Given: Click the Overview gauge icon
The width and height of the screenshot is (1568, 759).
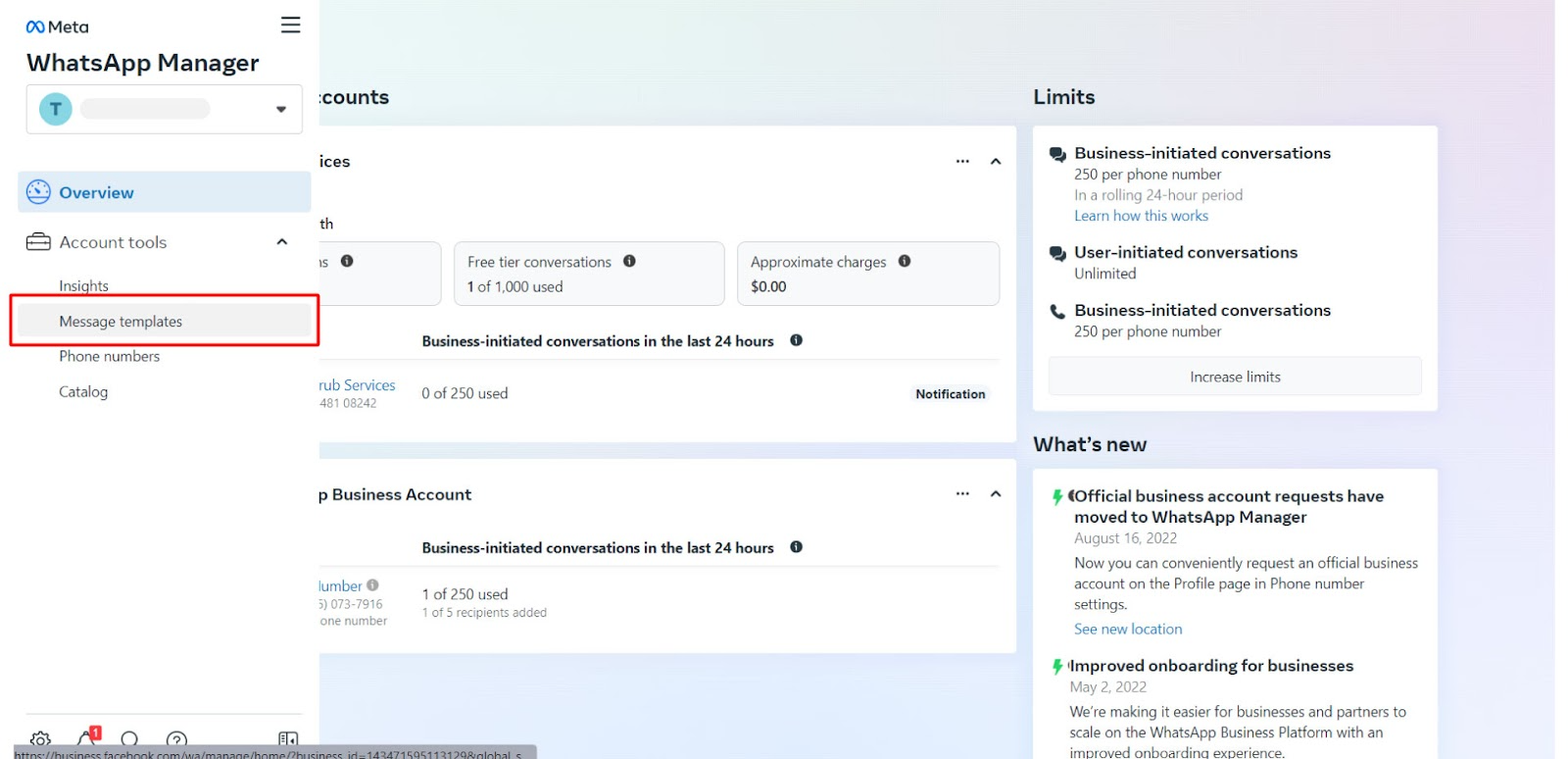Looking at the screenshot, I should click(x=38, y=192).
